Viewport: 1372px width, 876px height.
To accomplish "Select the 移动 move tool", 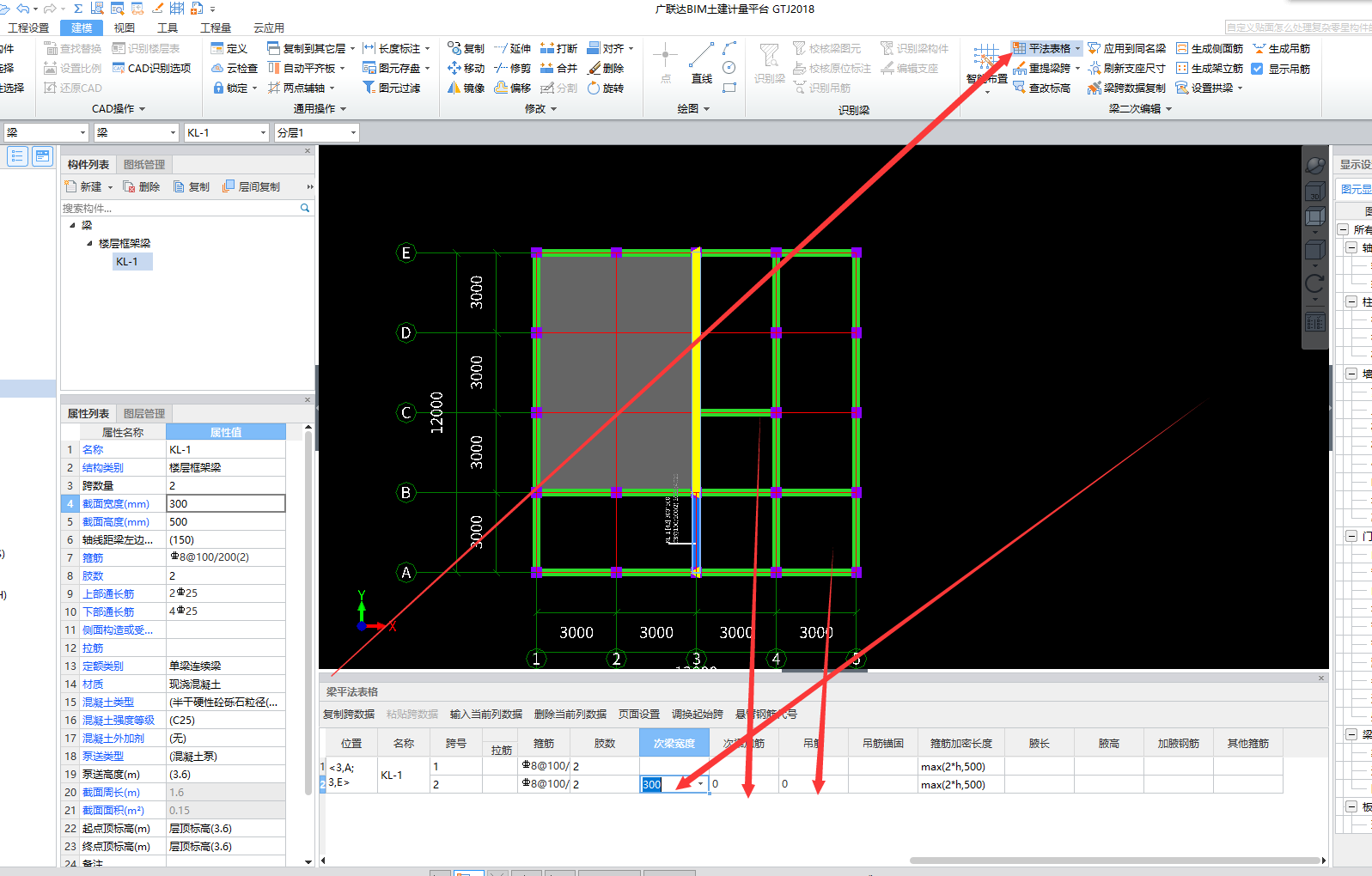I will [466, 68].
